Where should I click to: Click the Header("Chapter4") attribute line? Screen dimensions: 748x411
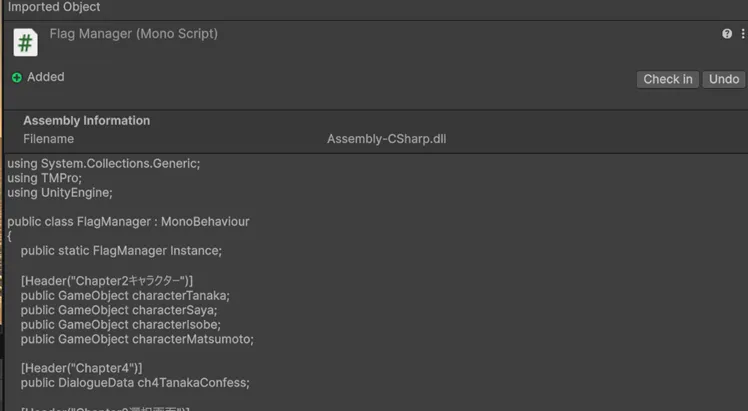pos(82,368)
